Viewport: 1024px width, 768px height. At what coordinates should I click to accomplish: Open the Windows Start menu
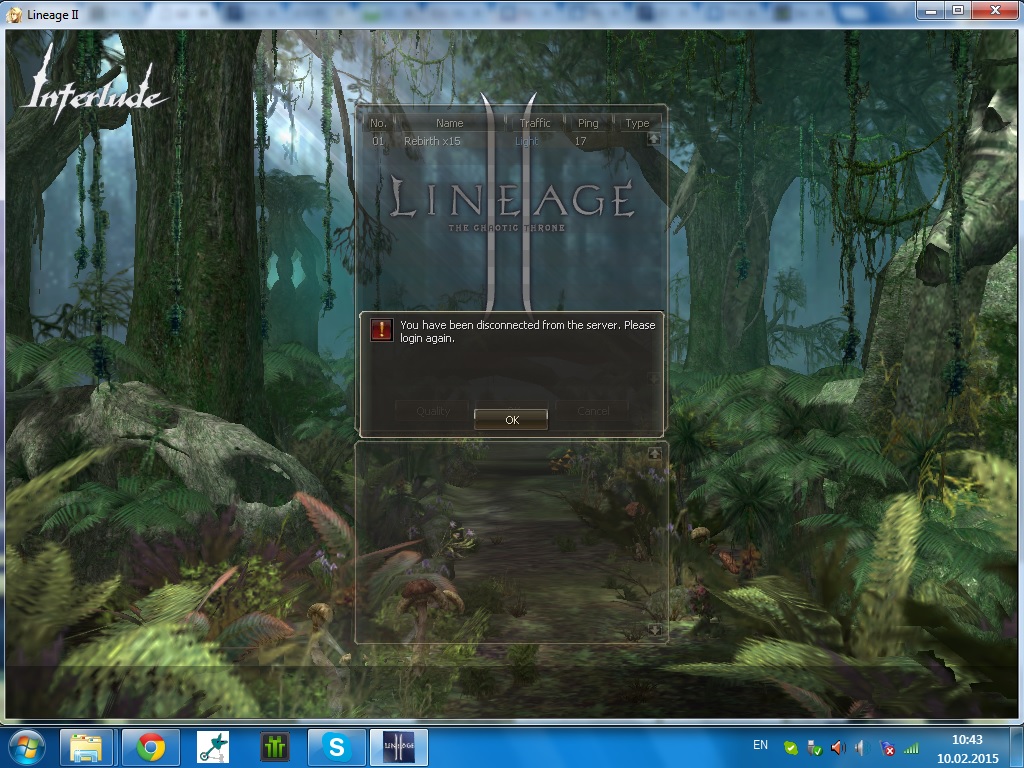pos(27,747)
